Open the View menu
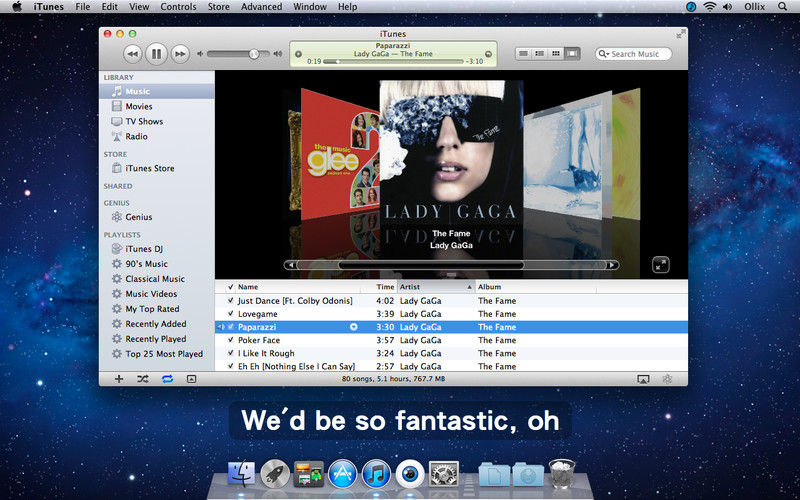This screenshot has width=800, height=500. (x=139, y=7)
